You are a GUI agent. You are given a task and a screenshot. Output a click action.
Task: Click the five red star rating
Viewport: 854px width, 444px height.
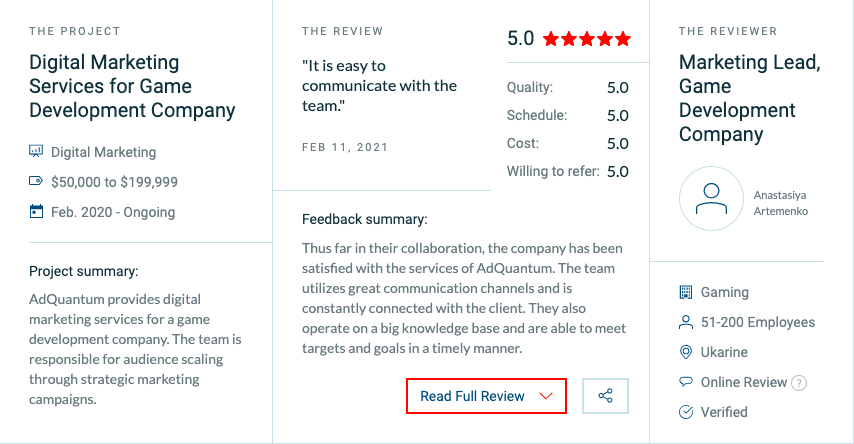(587, 39)
